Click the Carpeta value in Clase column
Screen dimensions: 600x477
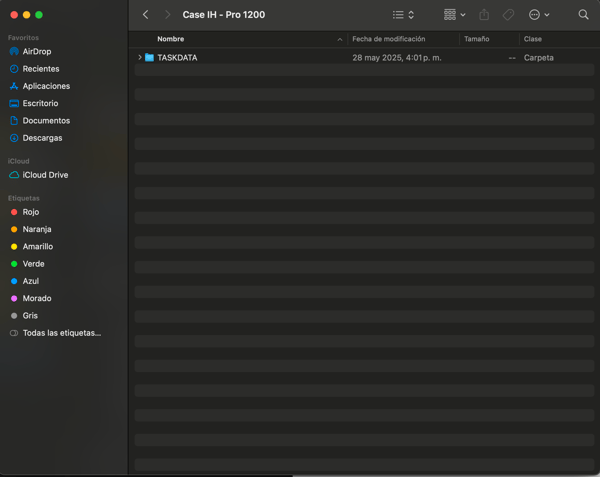pos(538,58)
